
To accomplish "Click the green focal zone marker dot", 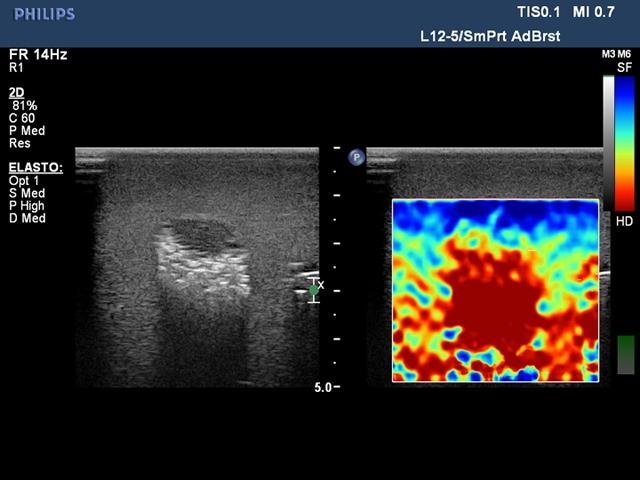I will pos(313,290).
